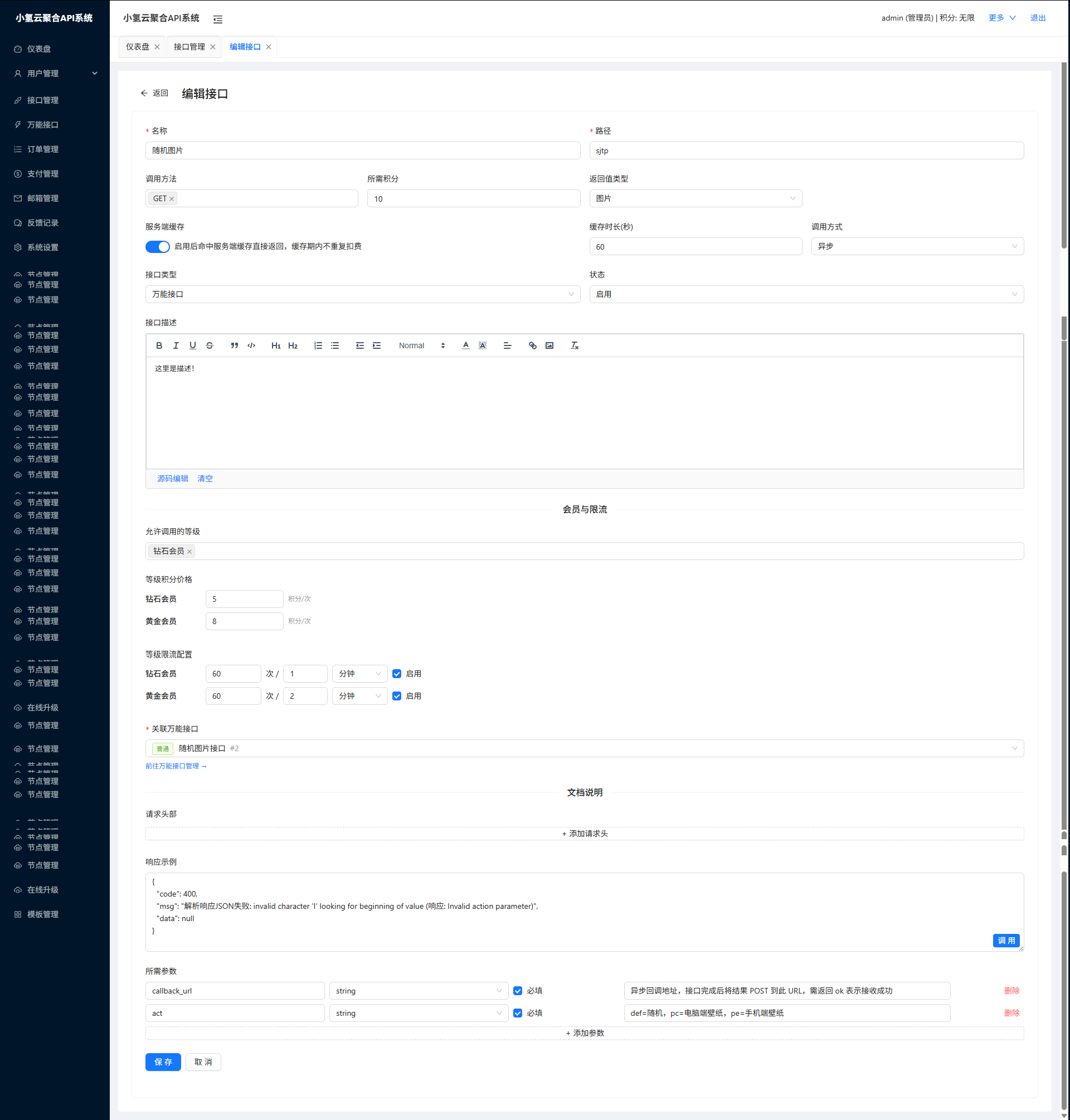Uncheck enable for diamond member rate limit

[397, 674]
